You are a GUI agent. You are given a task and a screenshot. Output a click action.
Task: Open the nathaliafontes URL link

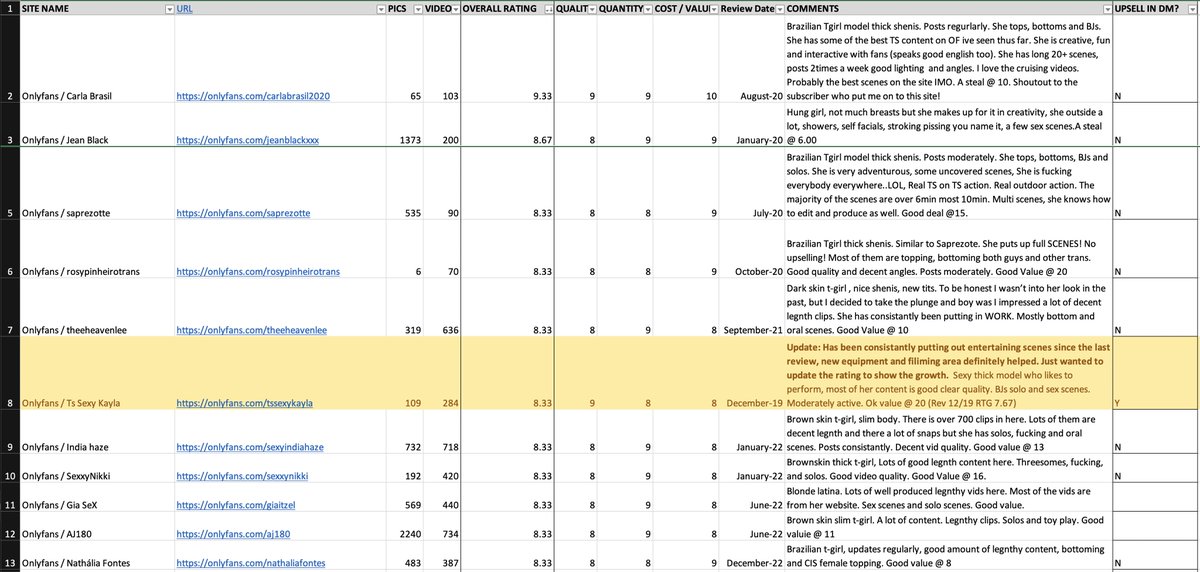pyautogui.click(x=251, y=565)
